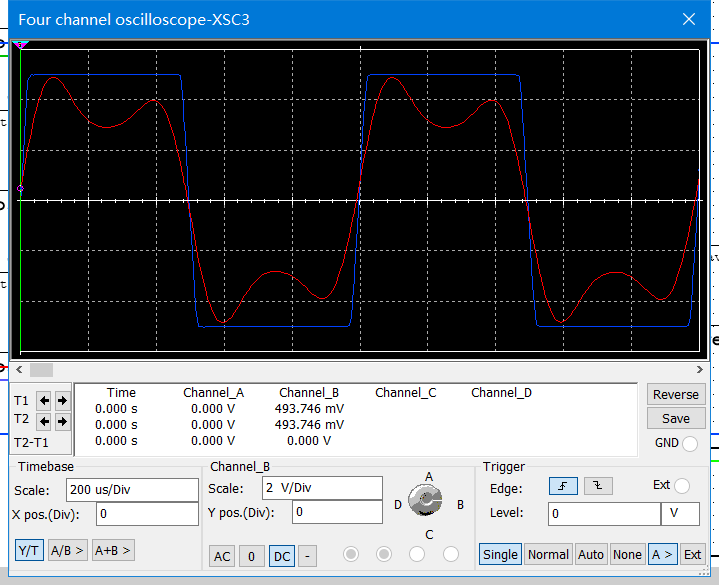This screenshot has width=719, height=585.
Task: Open the A+B display mode menu
Action: [x=113, y=550]
